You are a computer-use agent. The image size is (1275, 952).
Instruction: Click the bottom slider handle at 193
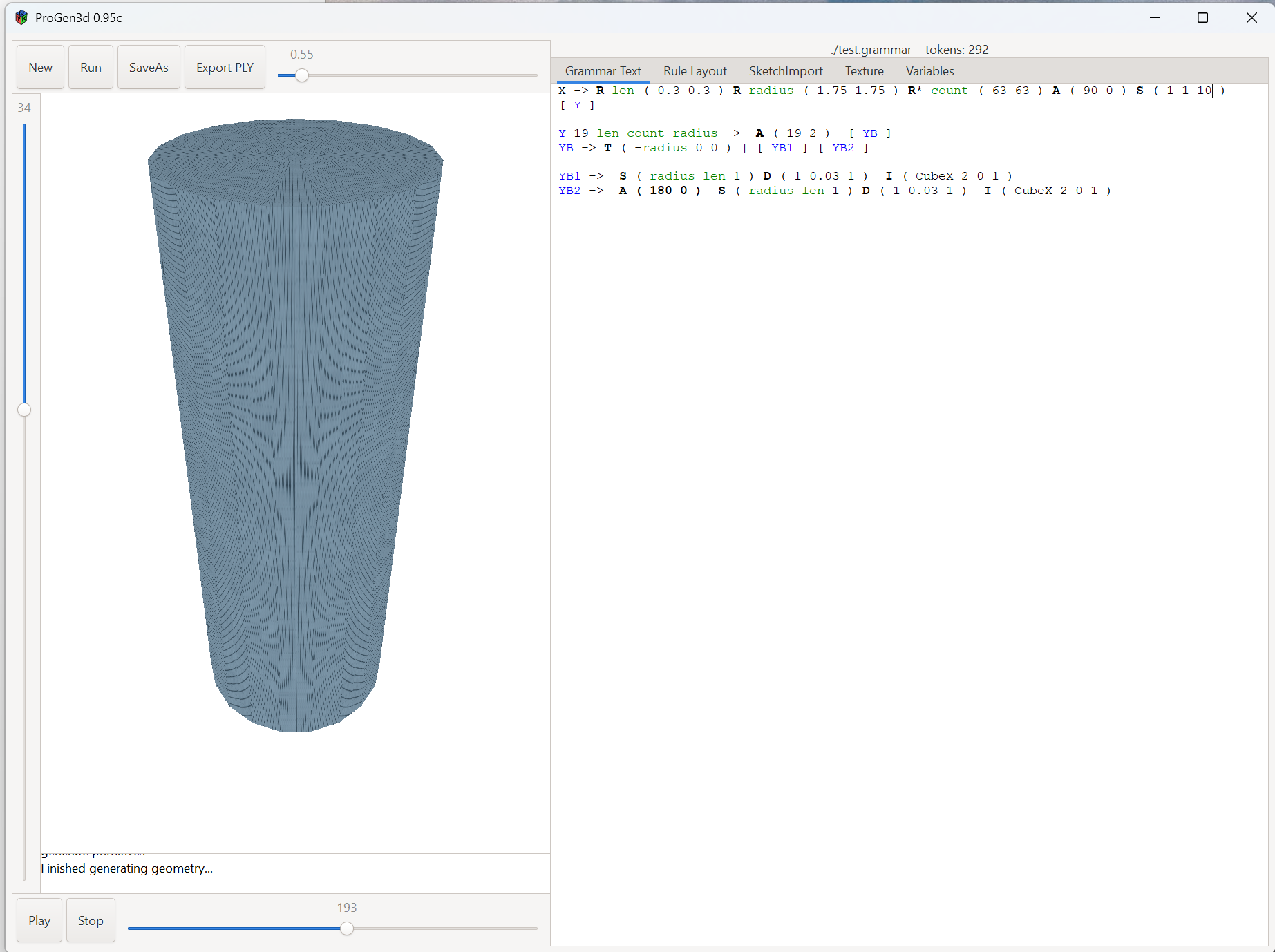tap(347, 929)
